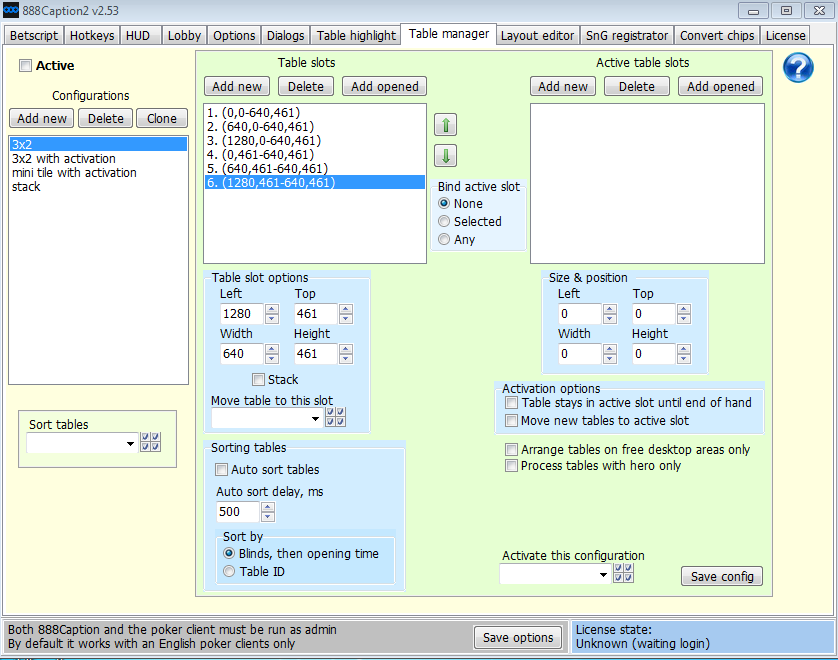Click Add opened under Table slots
The width and height of the screenshot is (838, 660).
(384, 86)
